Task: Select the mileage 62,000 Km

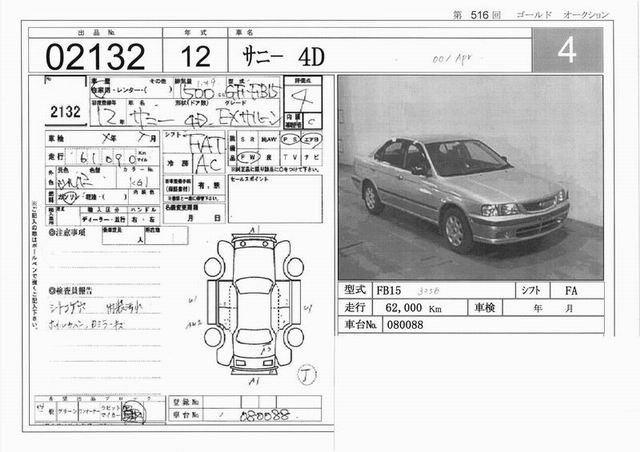Action: (x=413, y=307)
